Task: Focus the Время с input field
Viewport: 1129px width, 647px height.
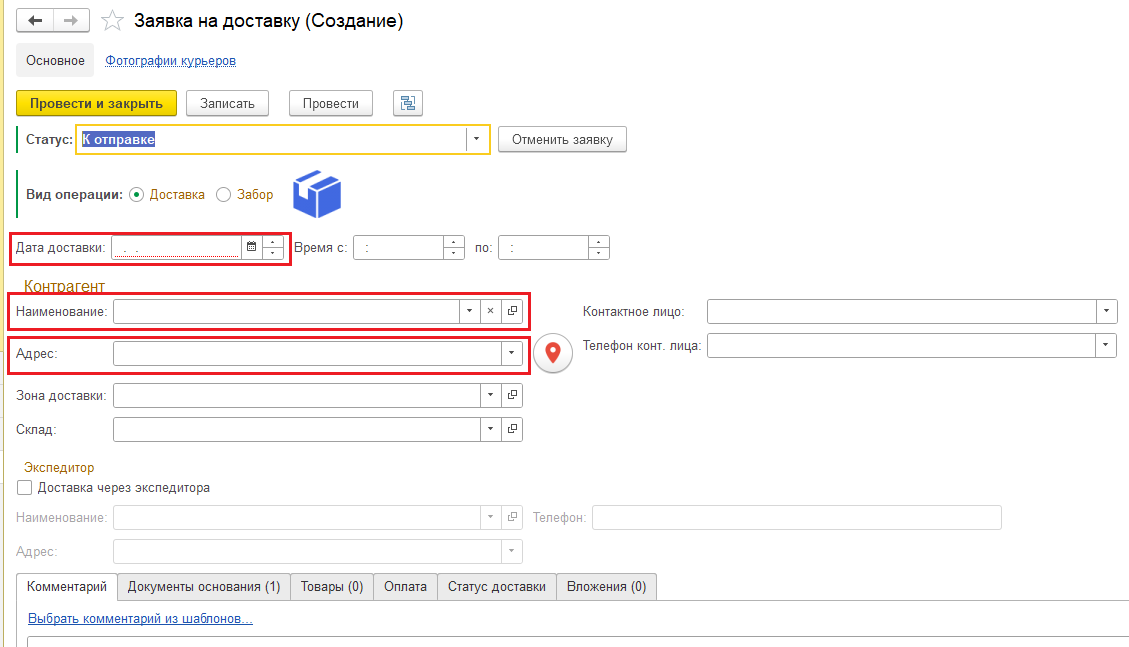Action: click(x=398, y=247)
